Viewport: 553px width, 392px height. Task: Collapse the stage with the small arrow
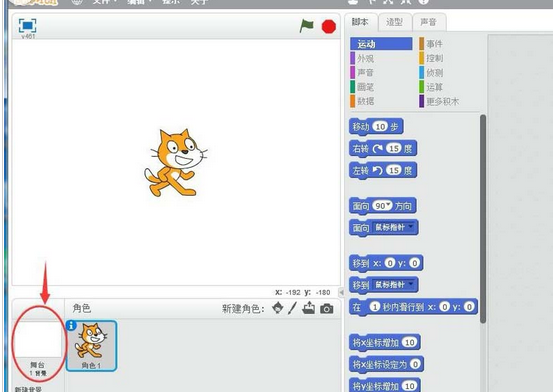341,292
